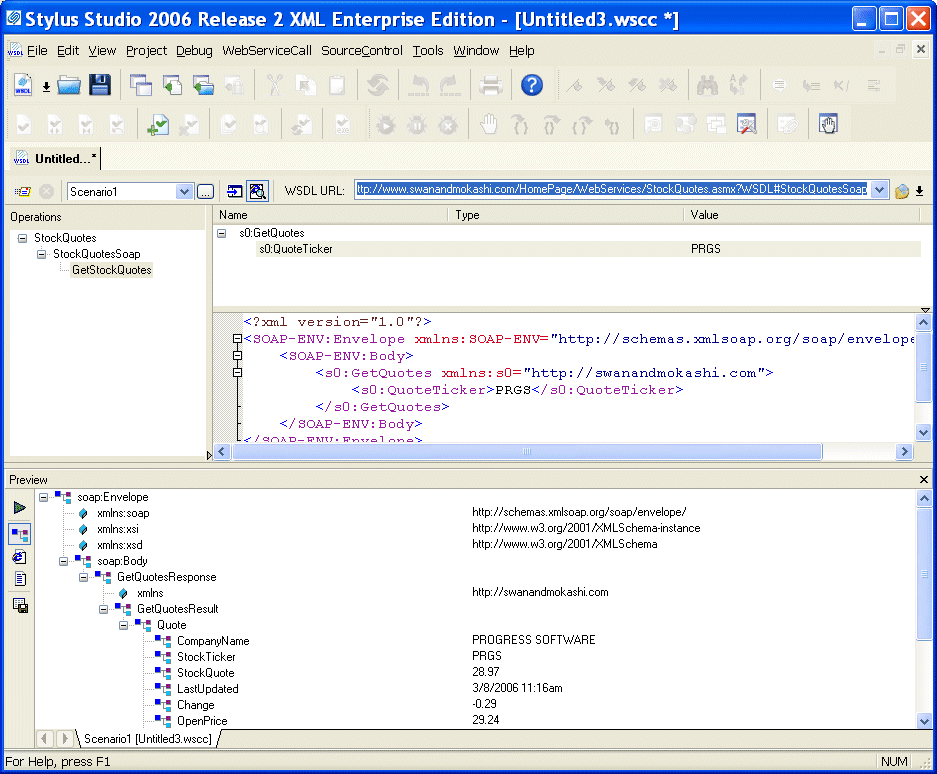This screenshot has width=937, height=774.
Task: Open the WSDL URL dropdown arrow
Action: 879,190
